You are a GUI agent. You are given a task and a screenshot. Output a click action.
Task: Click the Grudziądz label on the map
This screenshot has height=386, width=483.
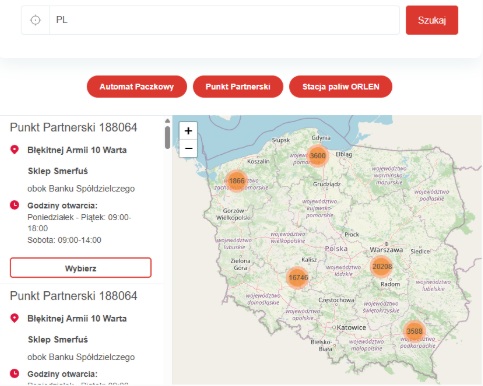(327, 184)
